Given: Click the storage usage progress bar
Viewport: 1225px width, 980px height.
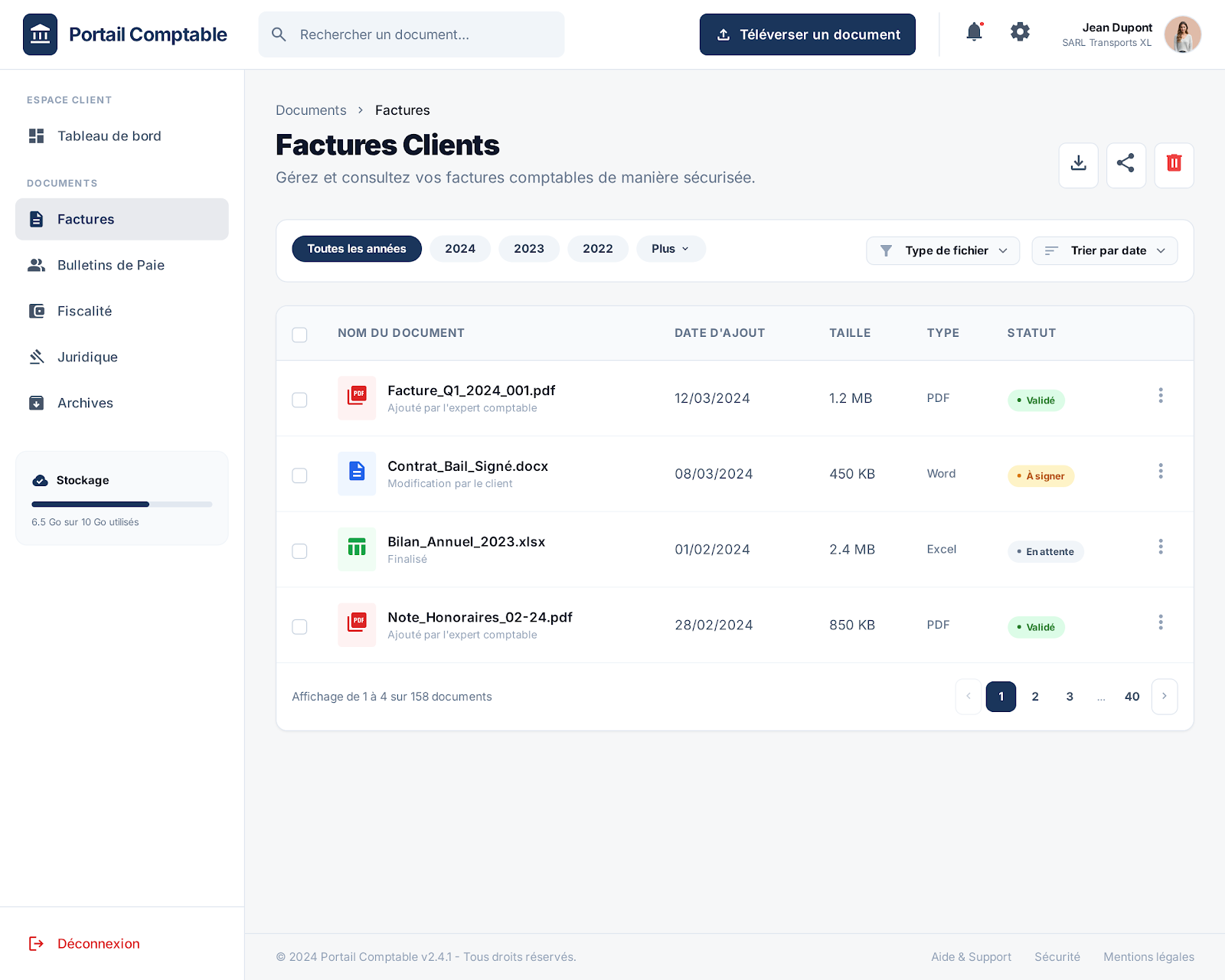Looking at the screenshot, I should (x=121, y=504).
